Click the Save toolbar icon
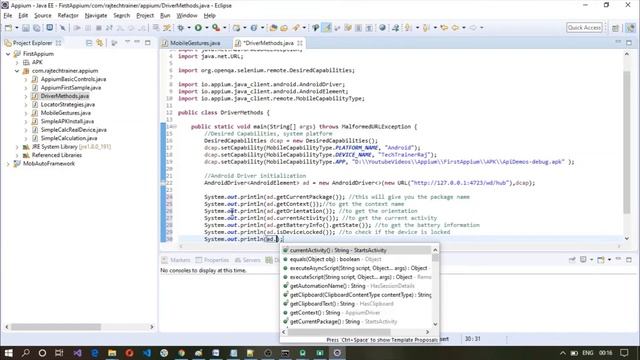Screen dimensions: 640x360 (26, 28)
